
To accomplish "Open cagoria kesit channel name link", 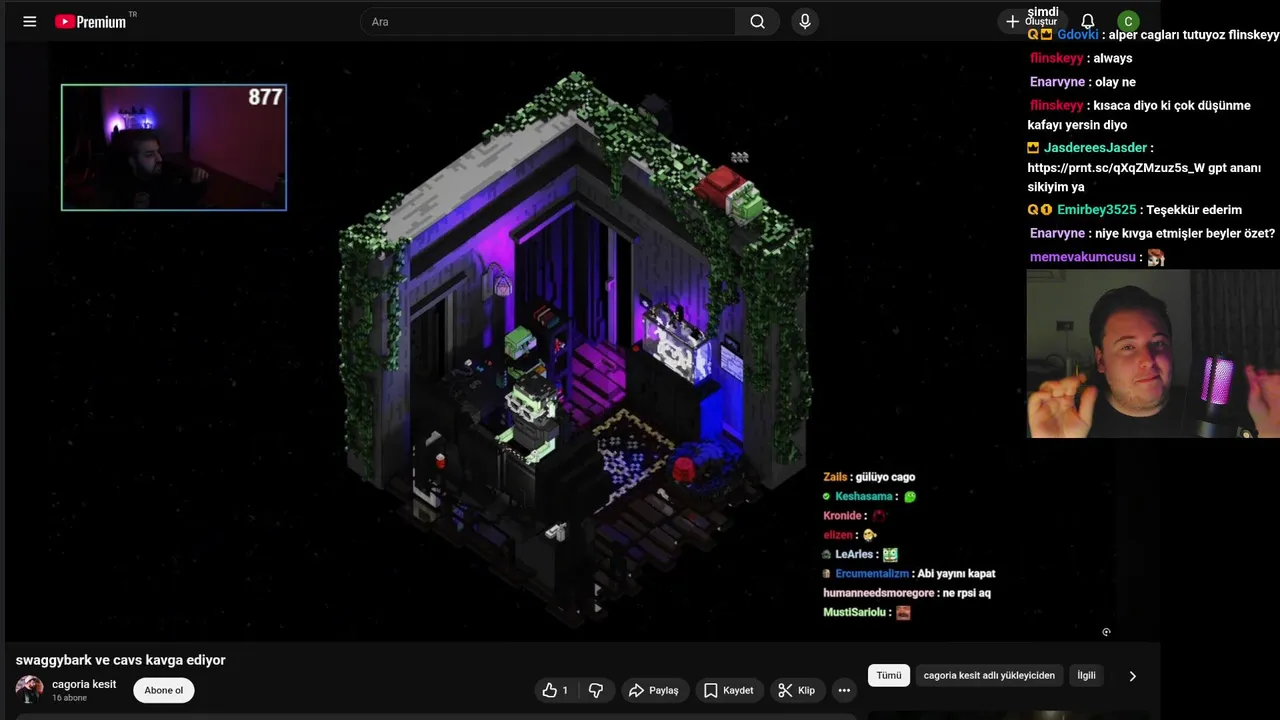I will tap(84, 684).
